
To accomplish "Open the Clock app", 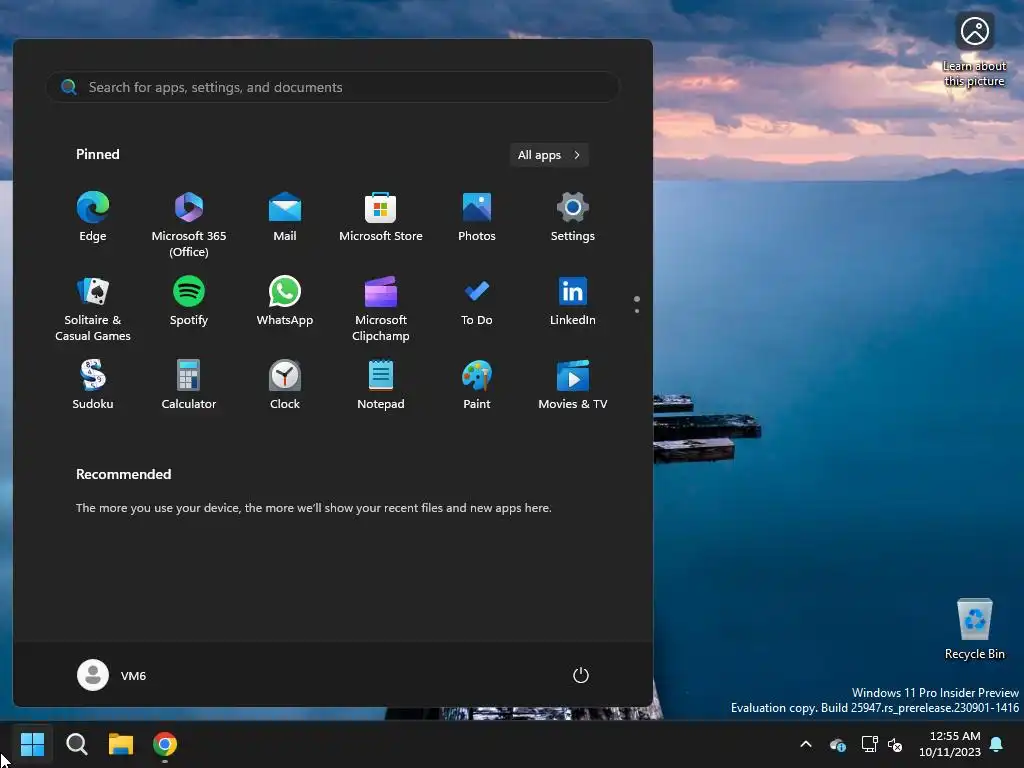I will click(x=285, y=385).
